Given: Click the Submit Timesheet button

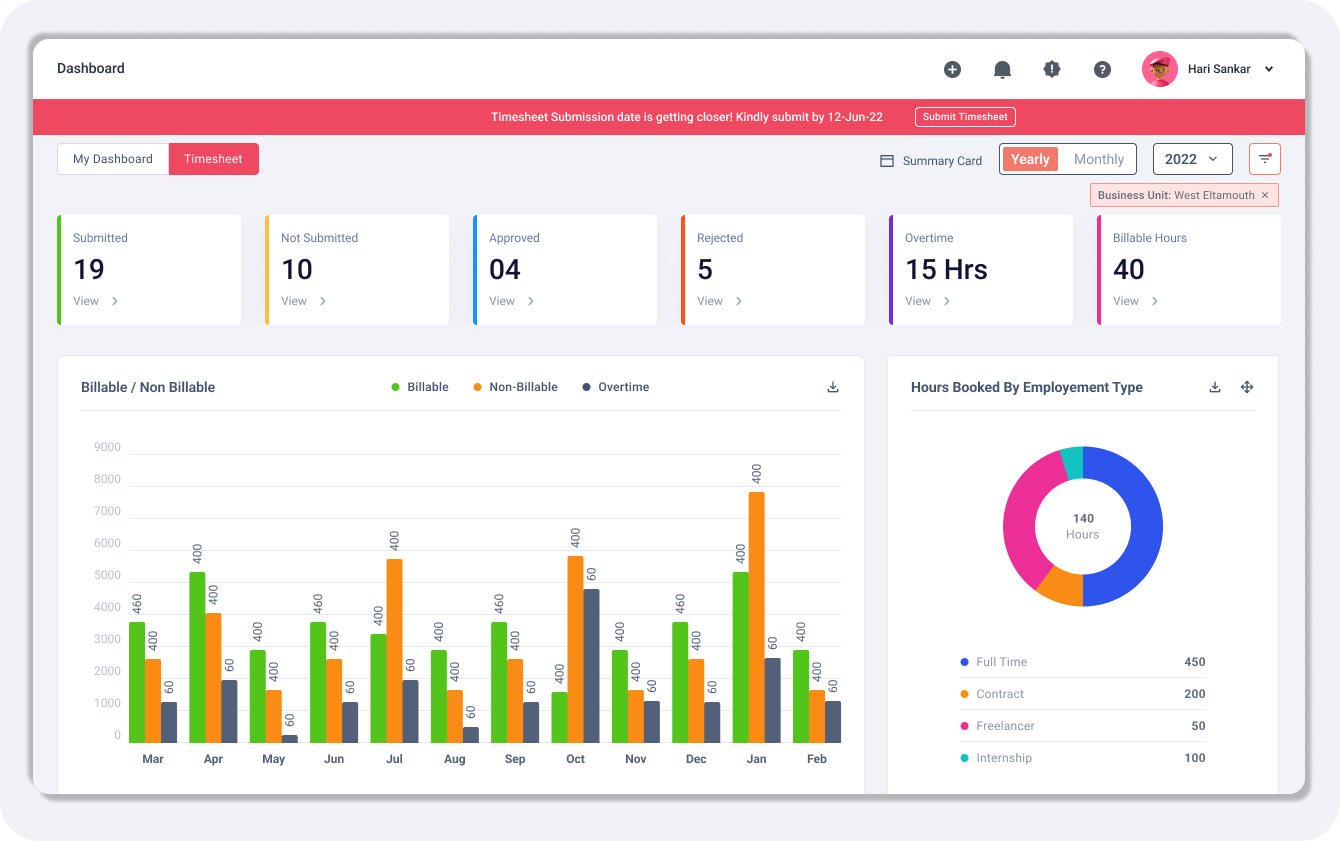Looking at the screenshot, I should point(965,117).
